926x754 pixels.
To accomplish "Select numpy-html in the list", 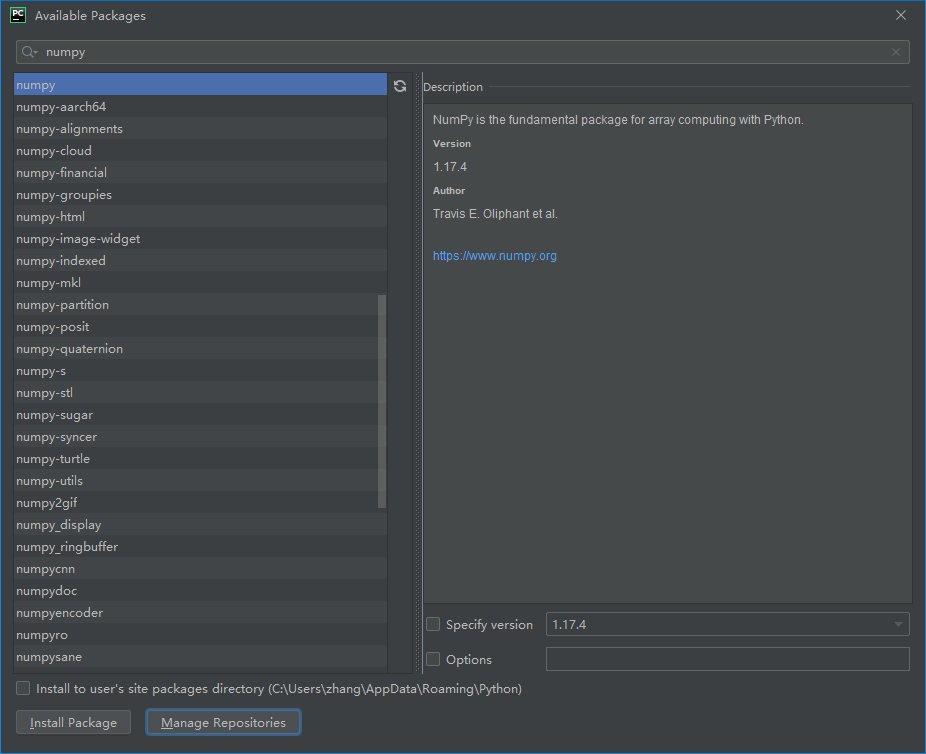I will (x=200, y=217).
